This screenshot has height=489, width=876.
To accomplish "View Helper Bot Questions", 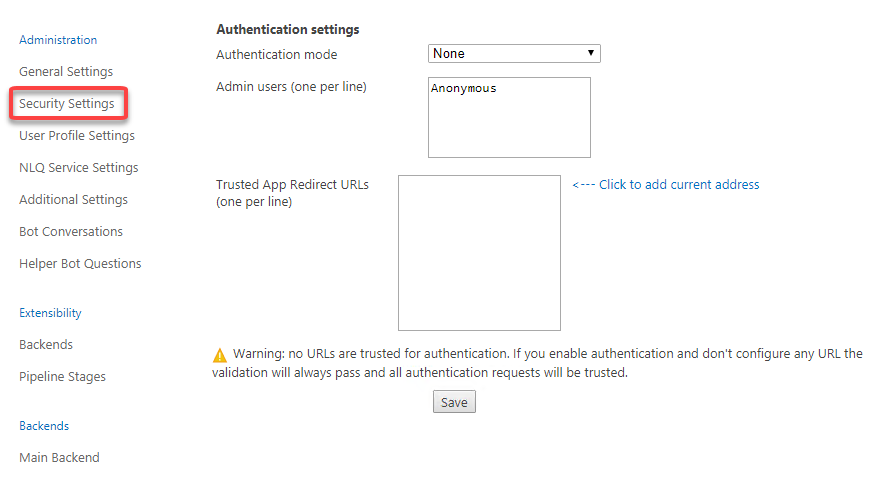I will click(80, 264).
